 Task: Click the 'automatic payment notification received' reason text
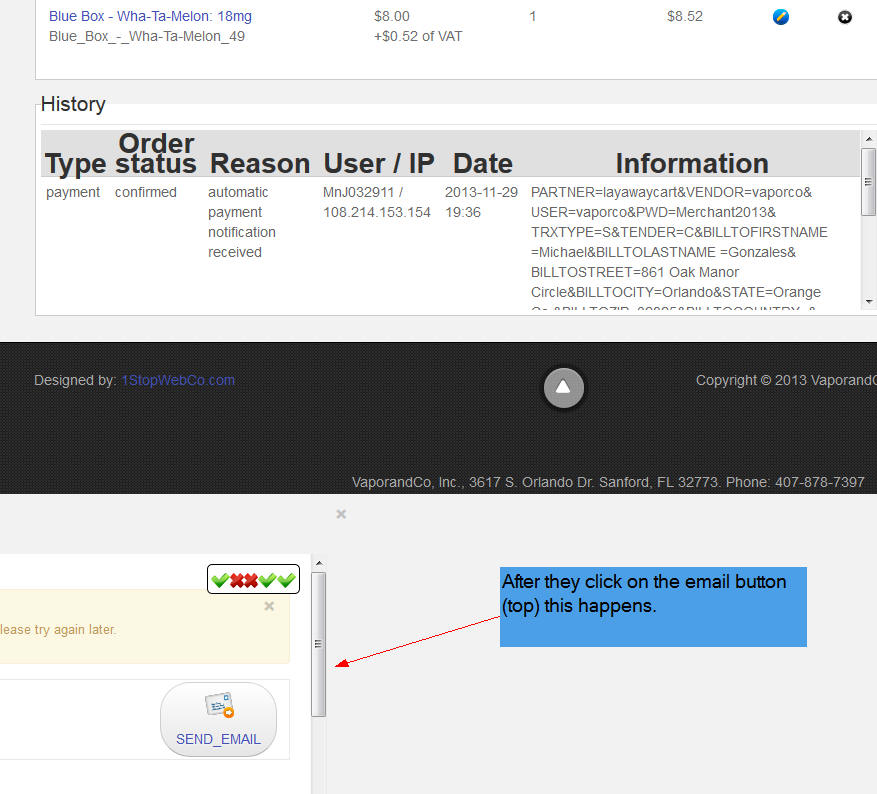pyautogui.click(x=242, y=223)
